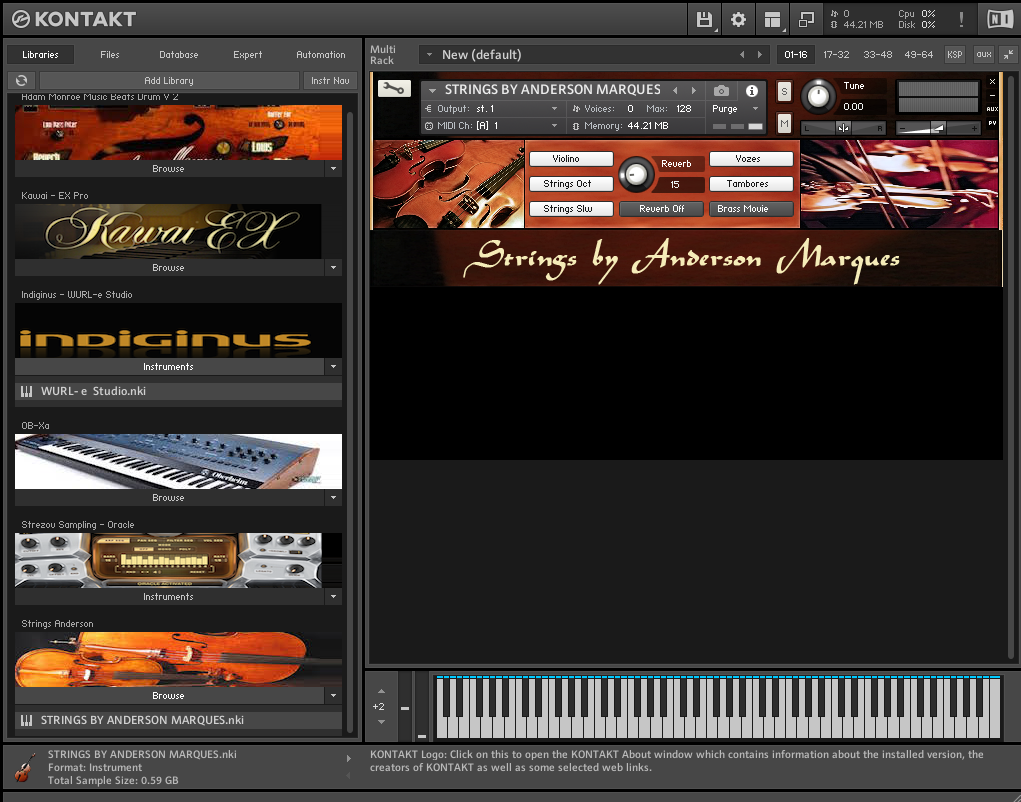Screen dimensions: 1021x802
Task: Toggle the Violino sound button
Action: pyautogui.click(x=571, y=159)
